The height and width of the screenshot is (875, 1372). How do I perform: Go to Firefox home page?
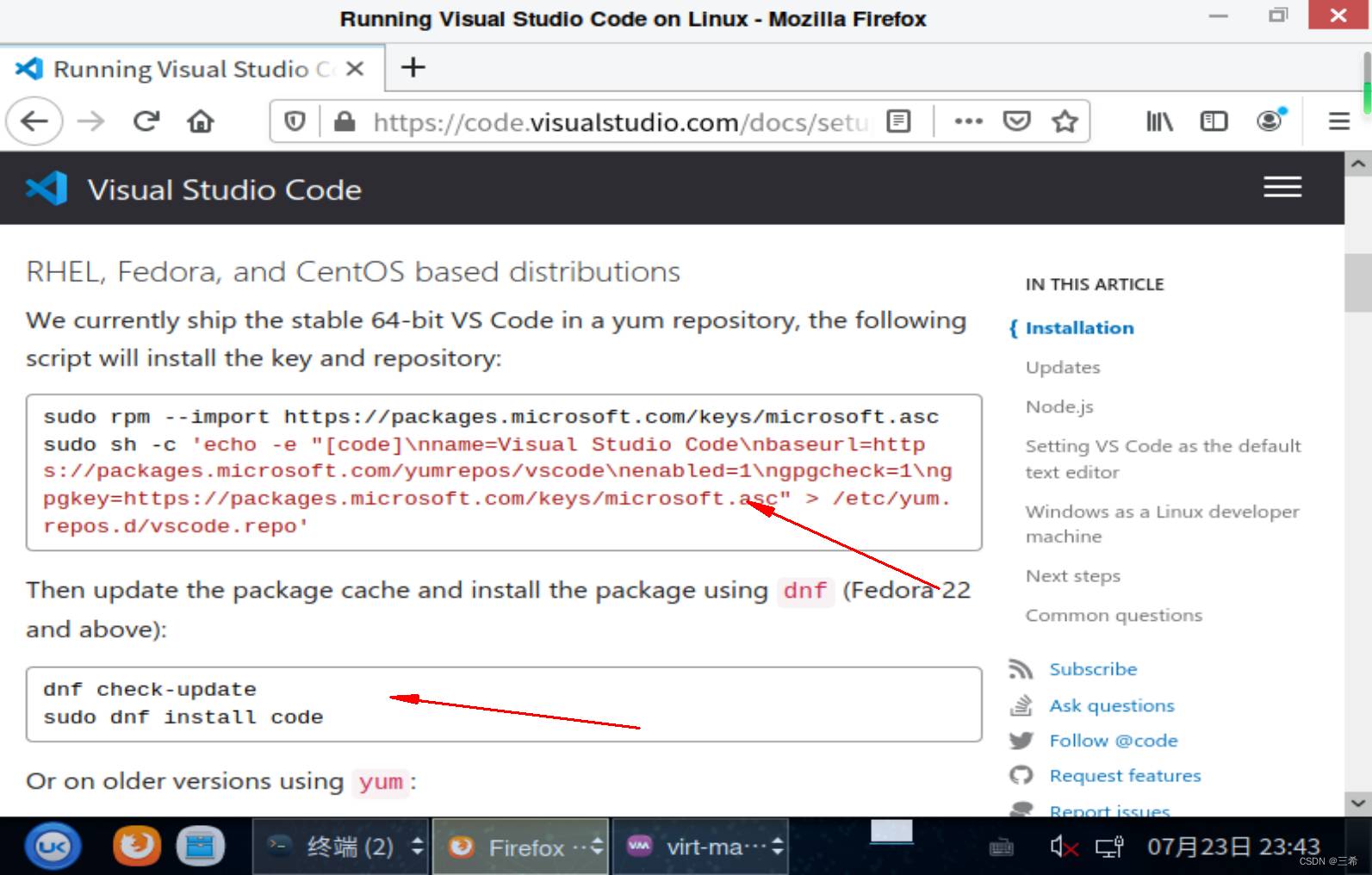coord(201,121)
